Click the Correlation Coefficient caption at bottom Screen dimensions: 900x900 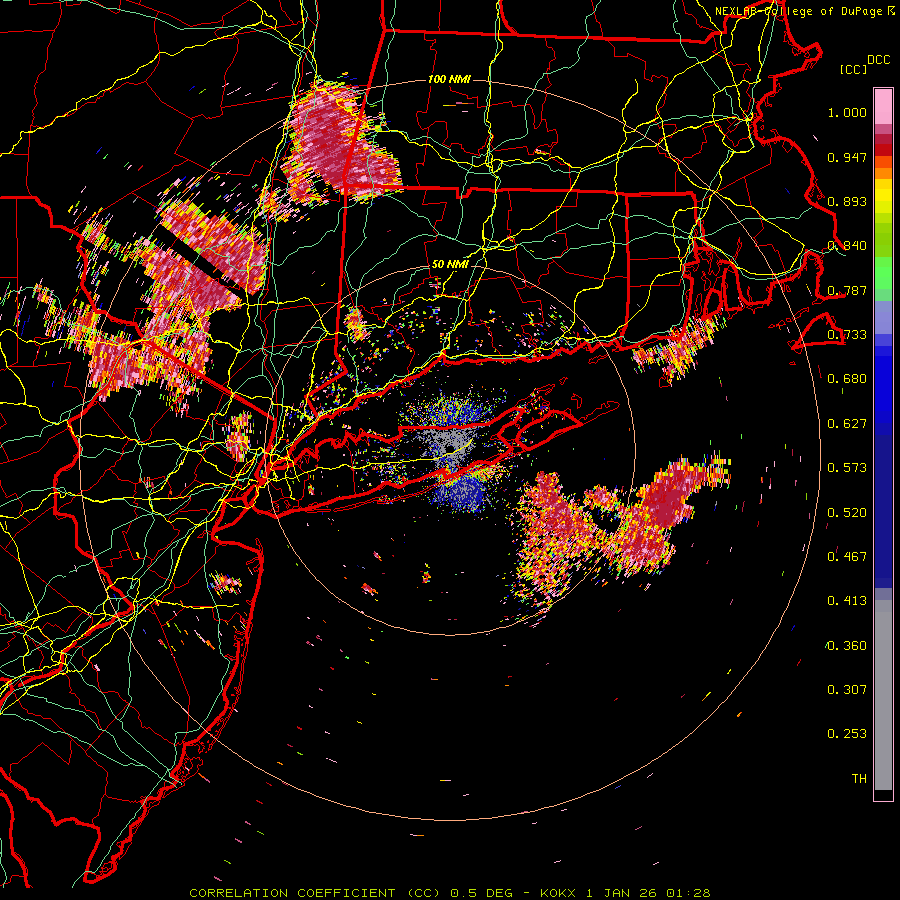click(449, 893)
